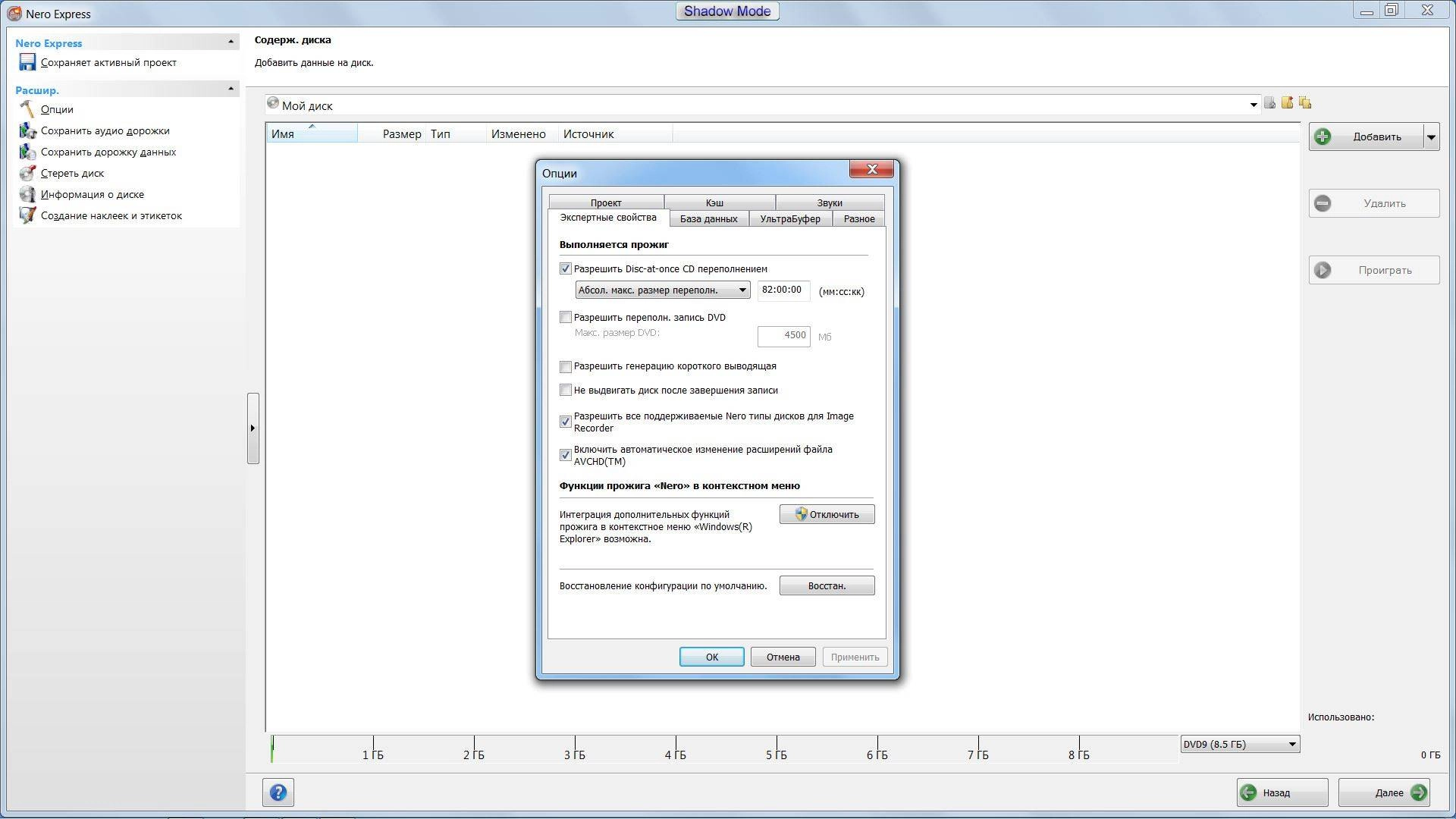Toggle all Nero disc types for Image Recorder

(x=565, y=422)
